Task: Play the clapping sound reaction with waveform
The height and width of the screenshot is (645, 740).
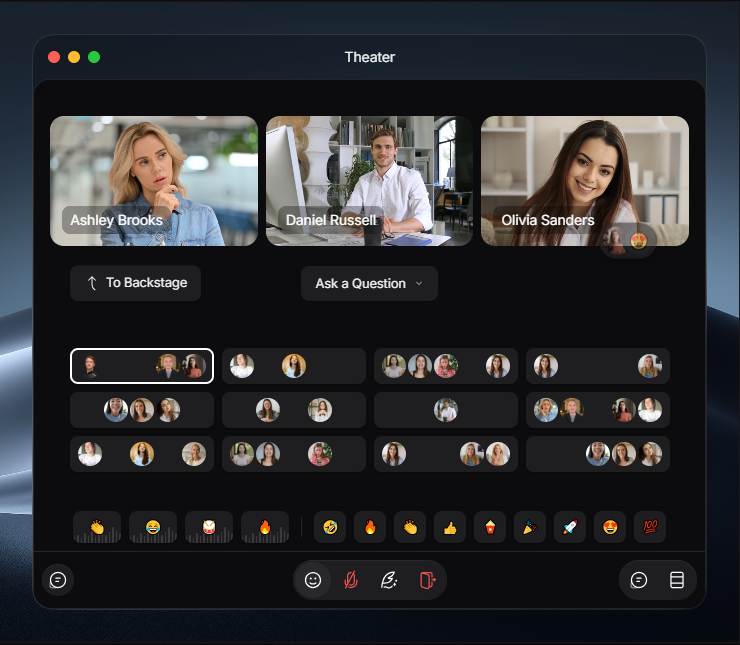Action: [x=97, y=527]
